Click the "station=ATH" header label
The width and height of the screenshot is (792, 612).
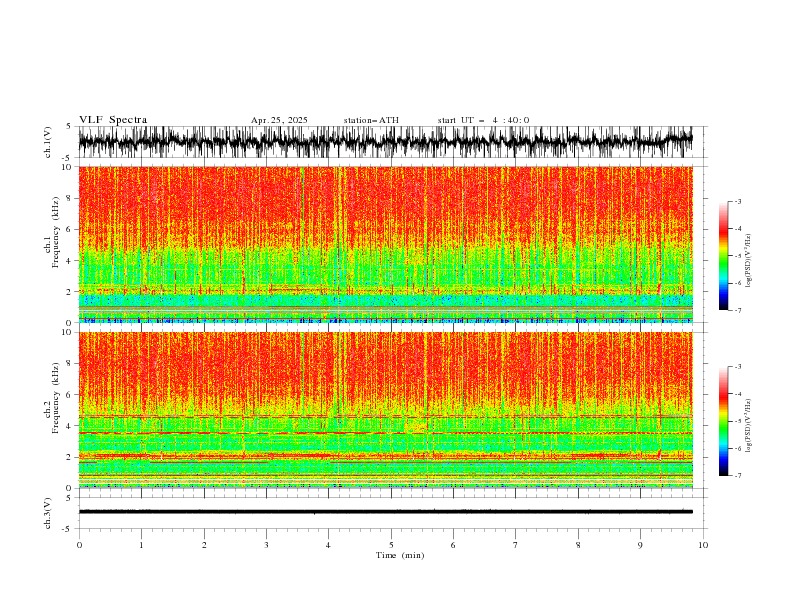(371, 120)
